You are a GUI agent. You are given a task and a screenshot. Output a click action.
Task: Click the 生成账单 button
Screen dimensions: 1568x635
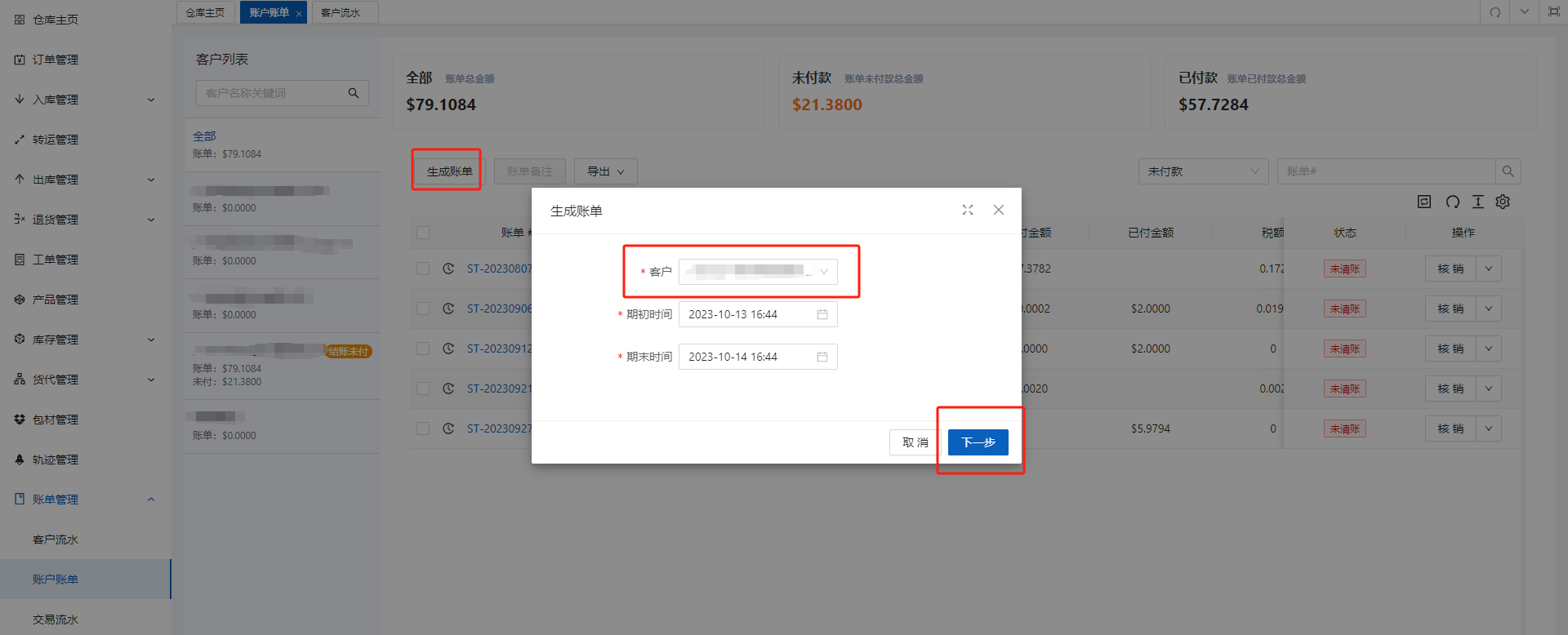coord(449,171)
